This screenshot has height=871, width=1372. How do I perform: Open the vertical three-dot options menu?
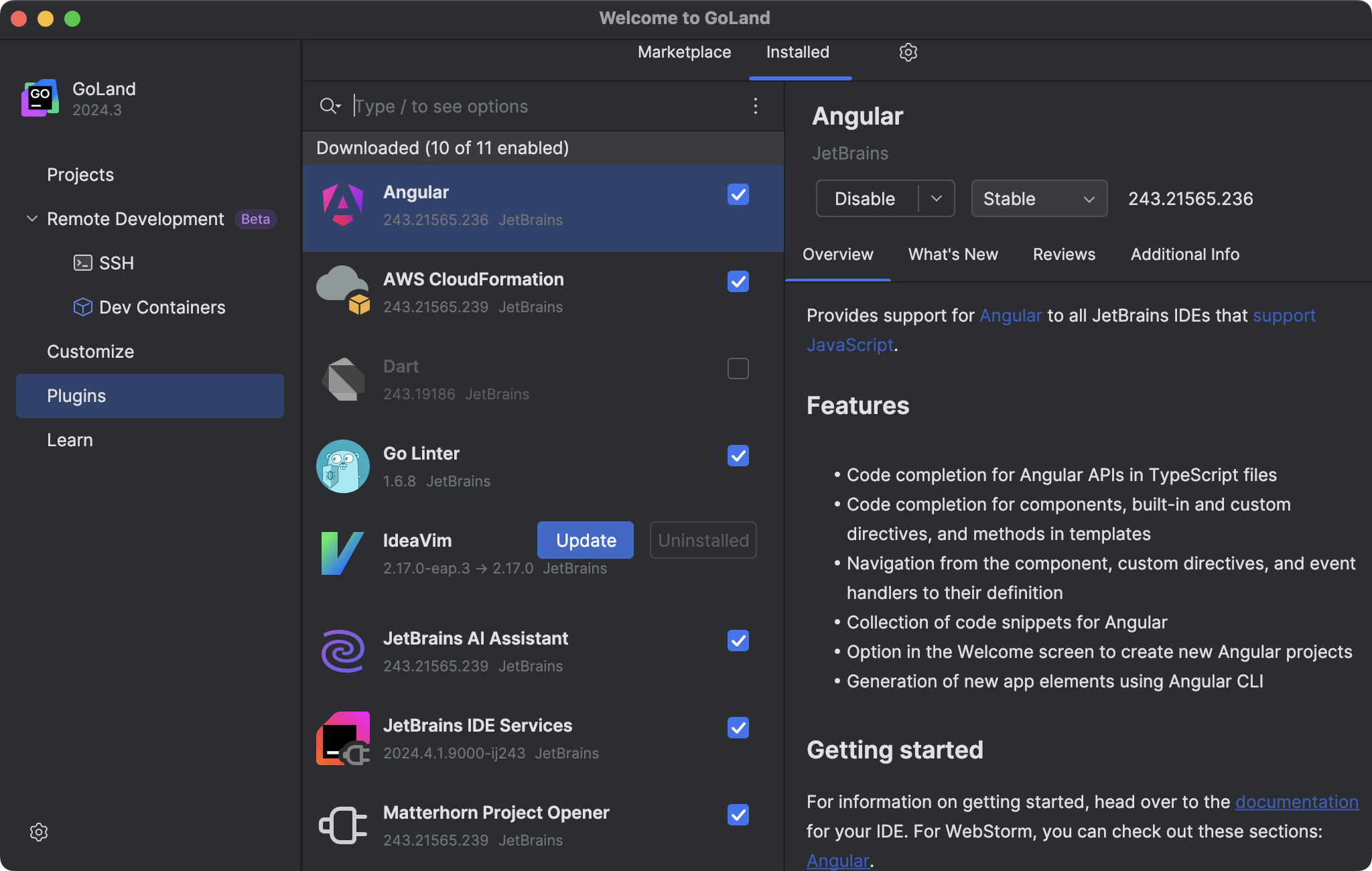coord(755,106)
